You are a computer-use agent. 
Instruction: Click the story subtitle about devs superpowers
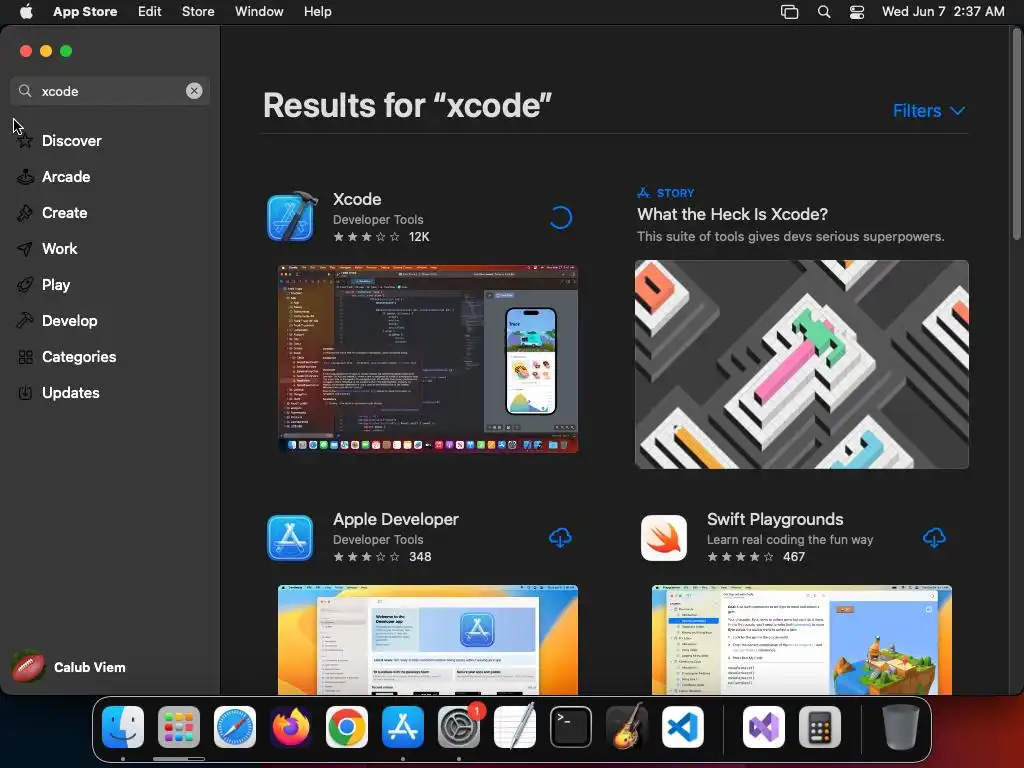pos(790,236)
